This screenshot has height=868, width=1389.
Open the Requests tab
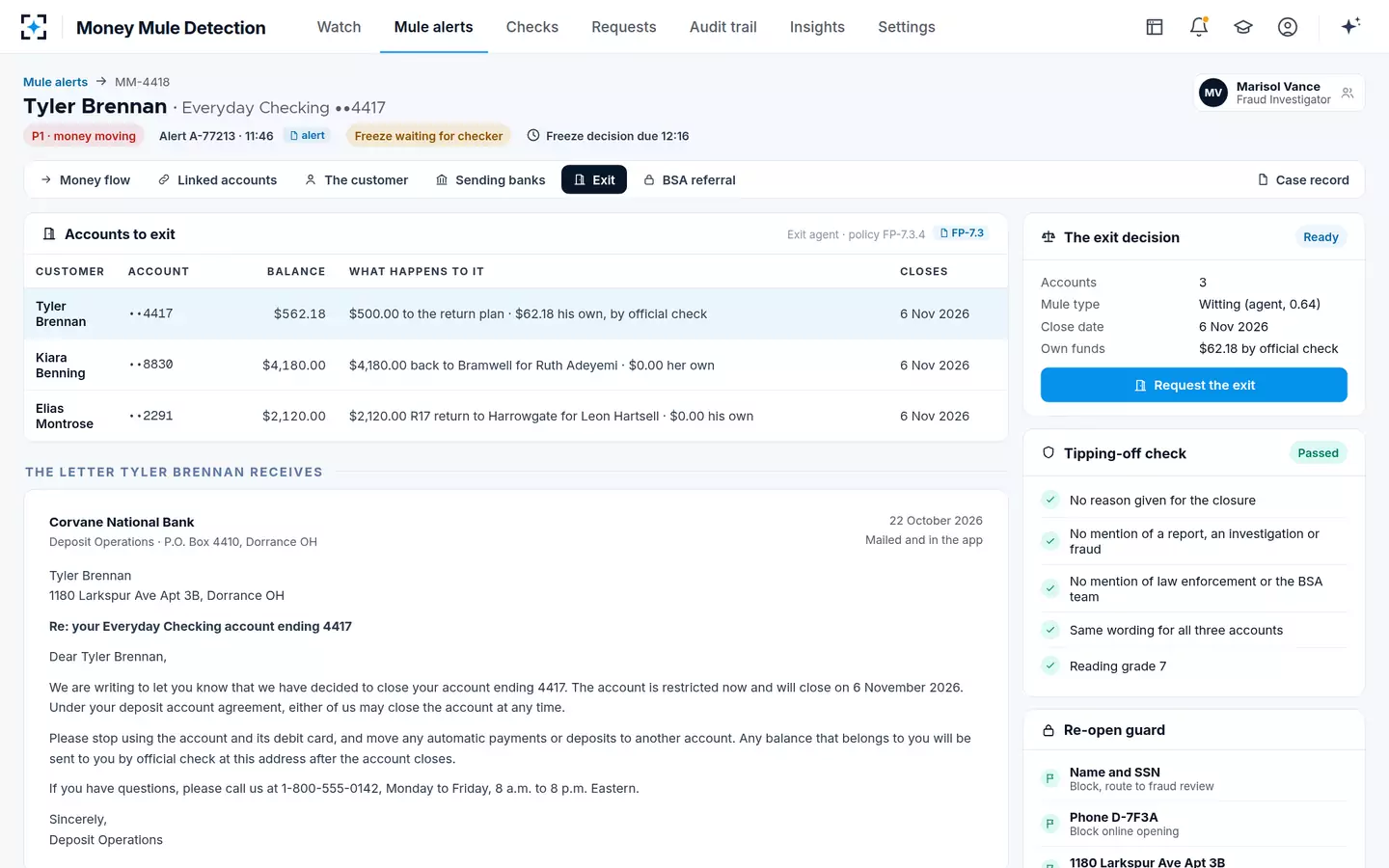[624, 27]
